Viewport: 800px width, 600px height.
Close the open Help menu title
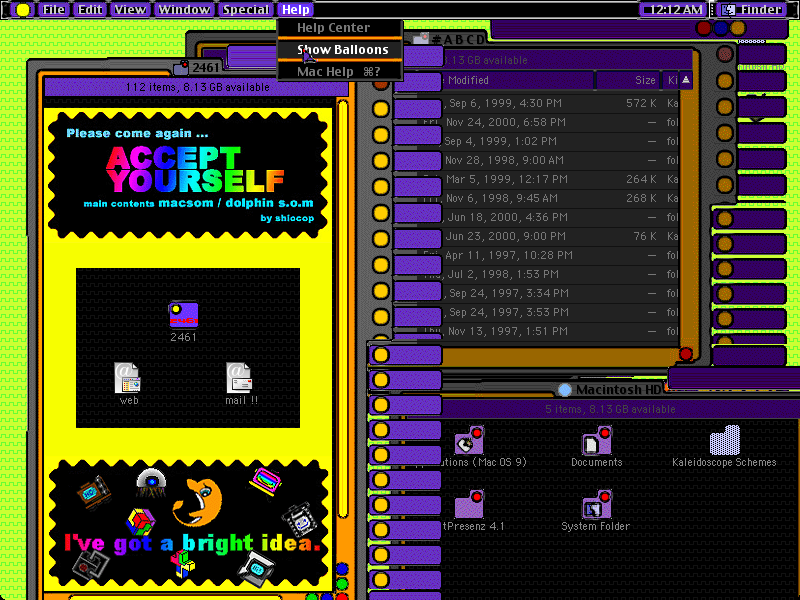click(x=296, y=10)
